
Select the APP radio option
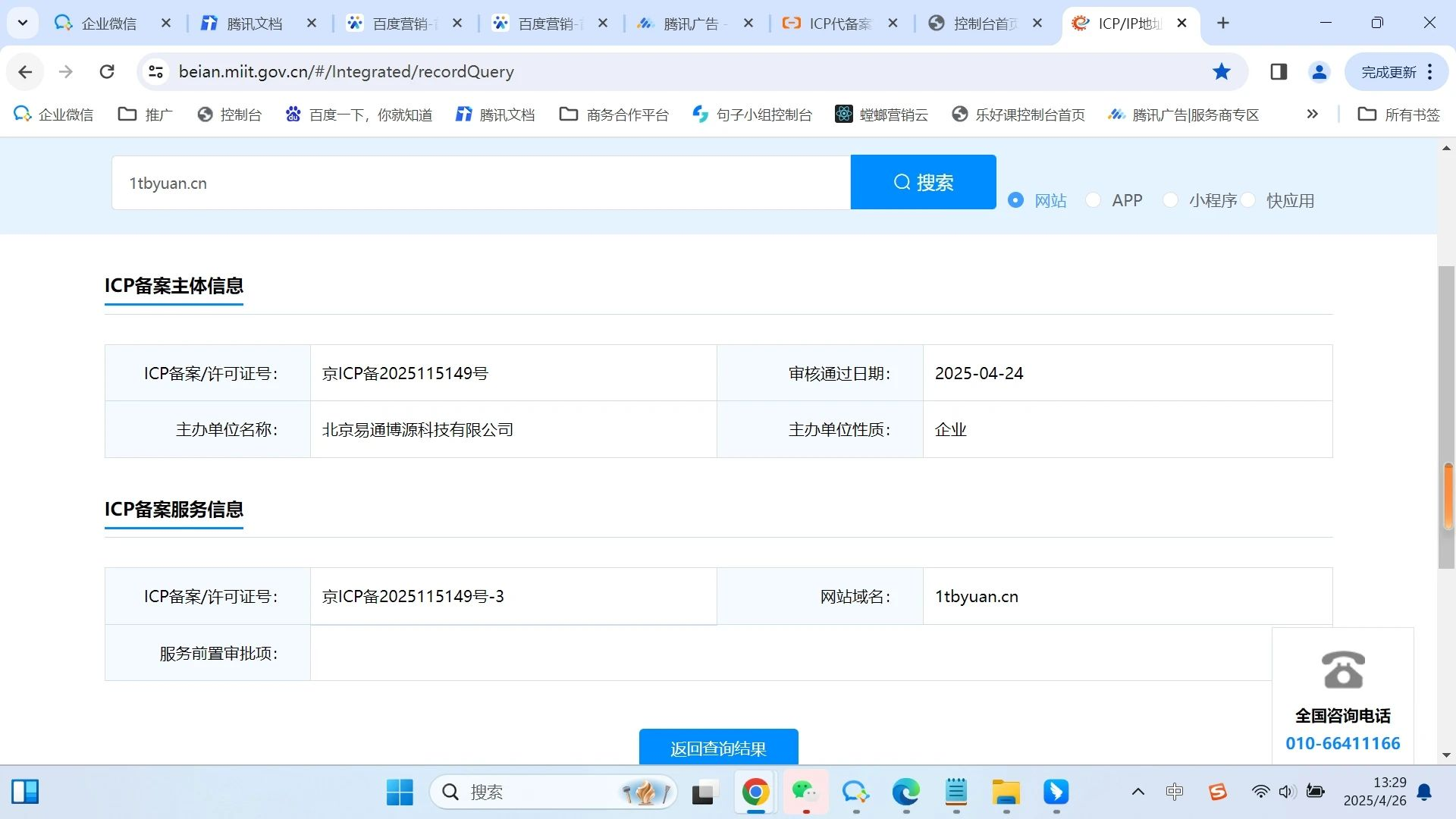pyautogui.click(x=1093, y=200)
